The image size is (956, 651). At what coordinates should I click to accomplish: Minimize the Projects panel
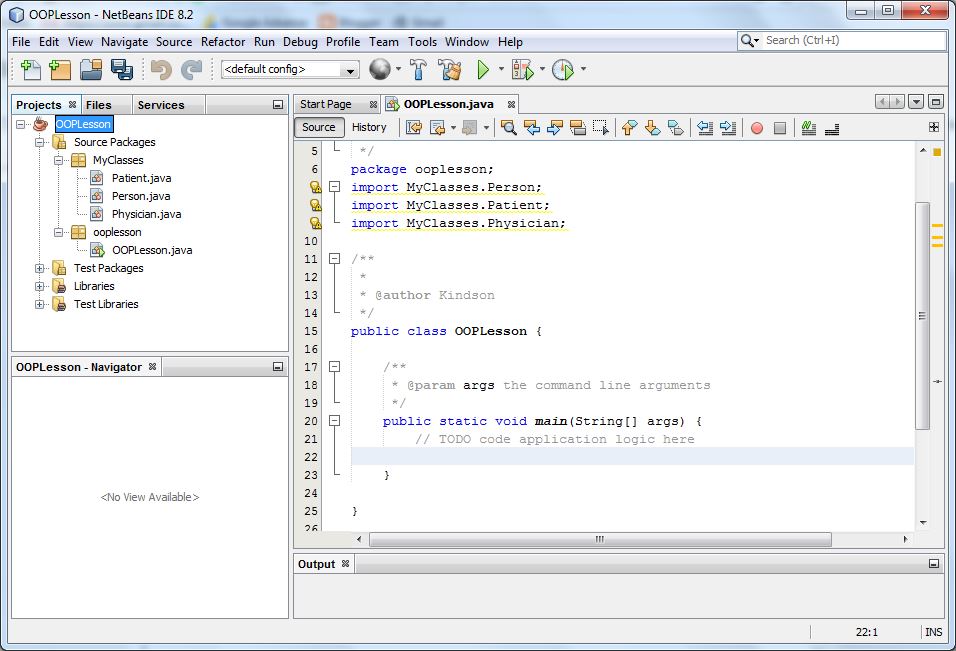click(277, 105)
